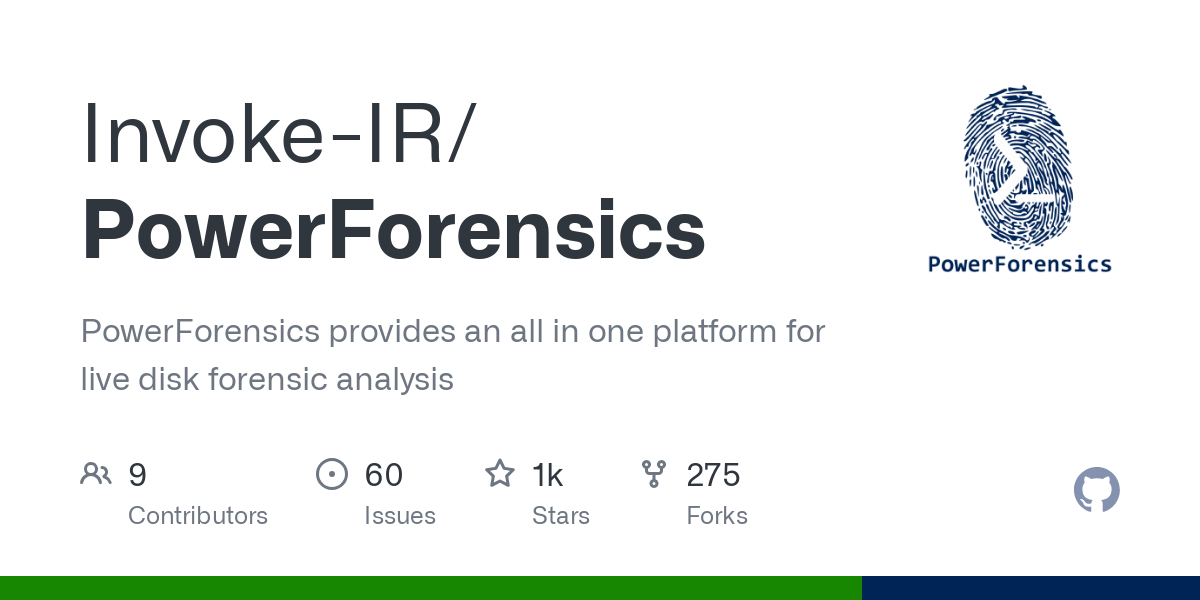
Task: Click the issue count 60
Action: [x=384, y=474]
